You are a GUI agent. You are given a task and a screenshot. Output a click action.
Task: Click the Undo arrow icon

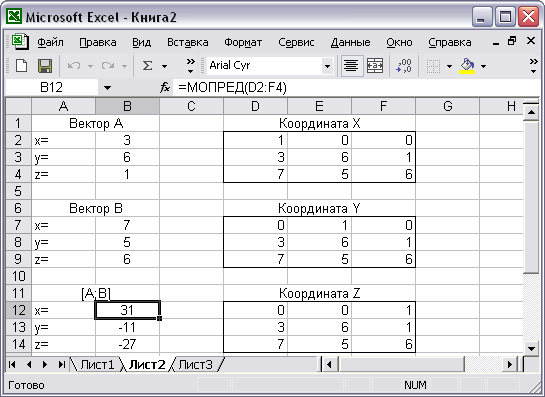[74, 66]
